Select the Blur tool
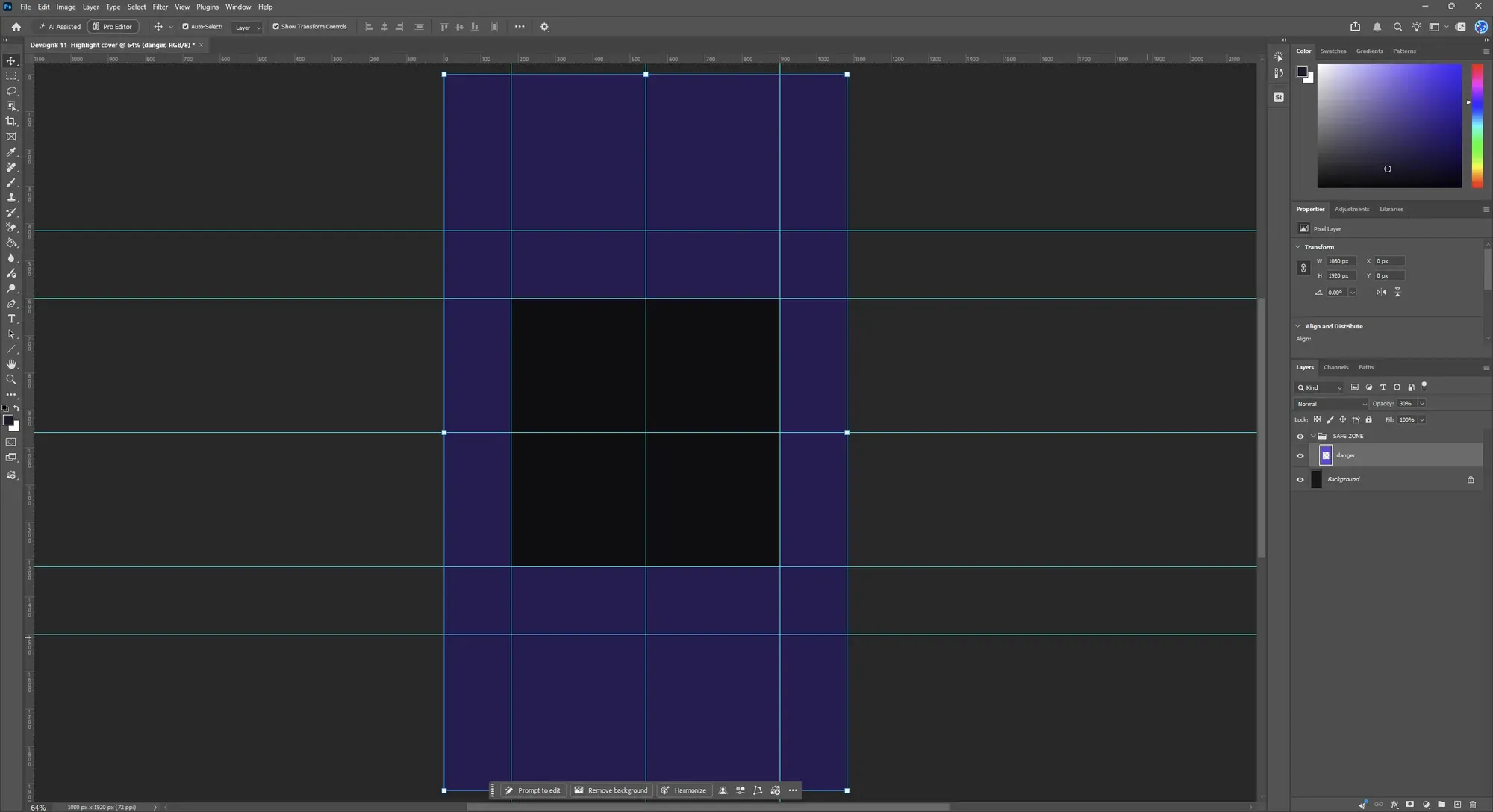The height and width of the screenshot is (812, 1493). (x=11, y=258)
